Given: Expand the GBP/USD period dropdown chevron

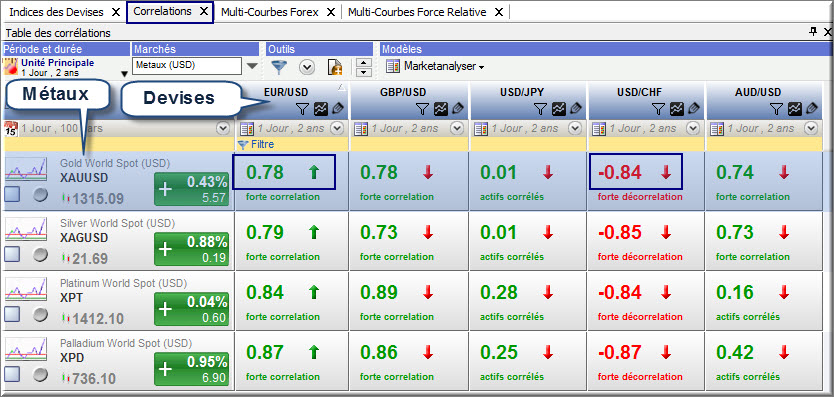Looking at the screenshot, I should [x=457, y=128].
